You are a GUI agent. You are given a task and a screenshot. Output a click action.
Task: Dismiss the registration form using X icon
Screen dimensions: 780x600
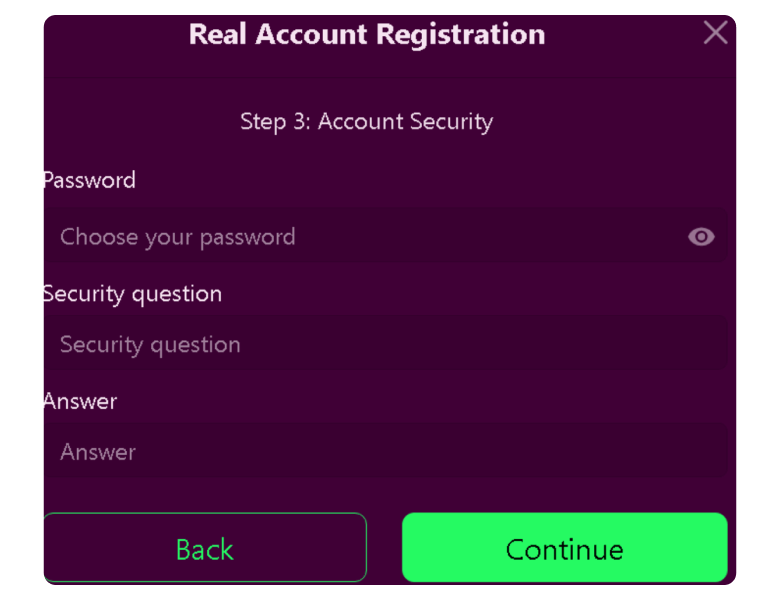[715, 33]
